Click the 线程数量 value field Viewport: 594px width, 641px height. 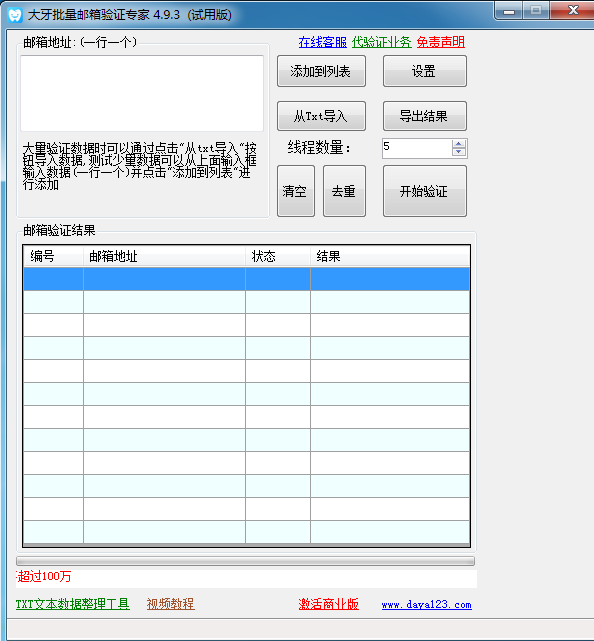(417, 148)
